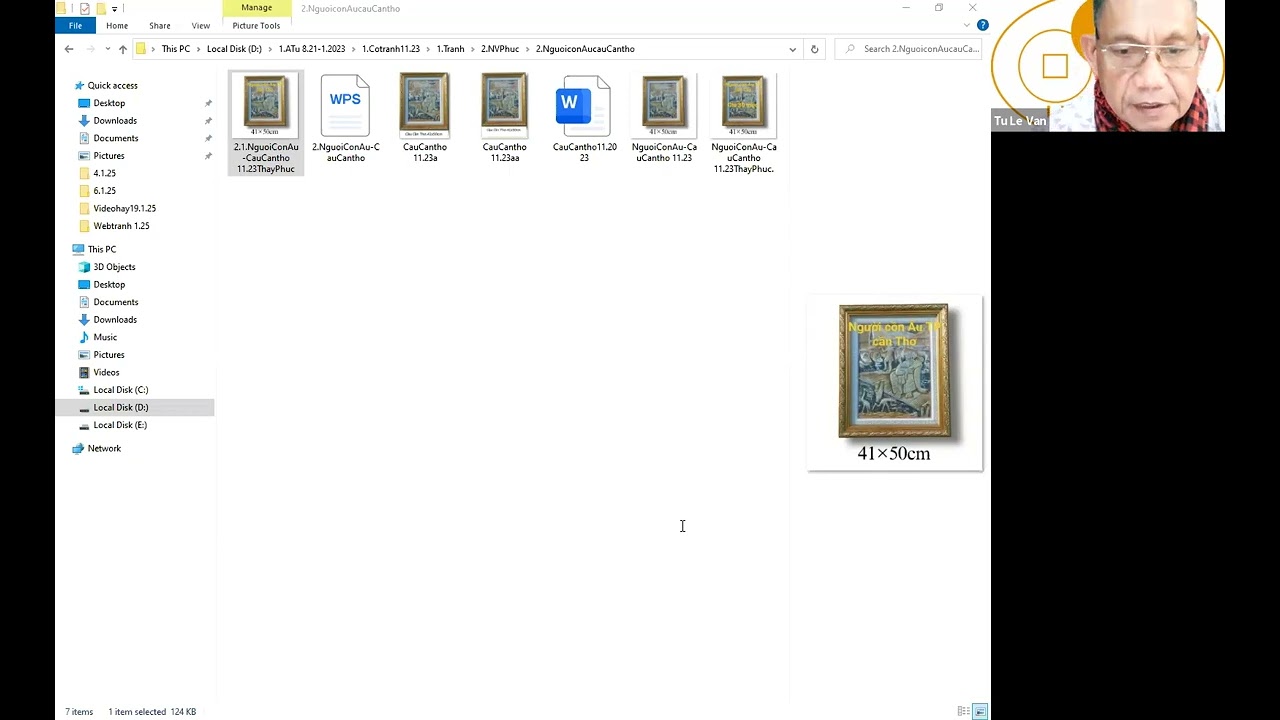Navigate to 2.NVPhuc breadcrumb
The height and width of the screenshot is (720, 1280).
tap(500, 49)
